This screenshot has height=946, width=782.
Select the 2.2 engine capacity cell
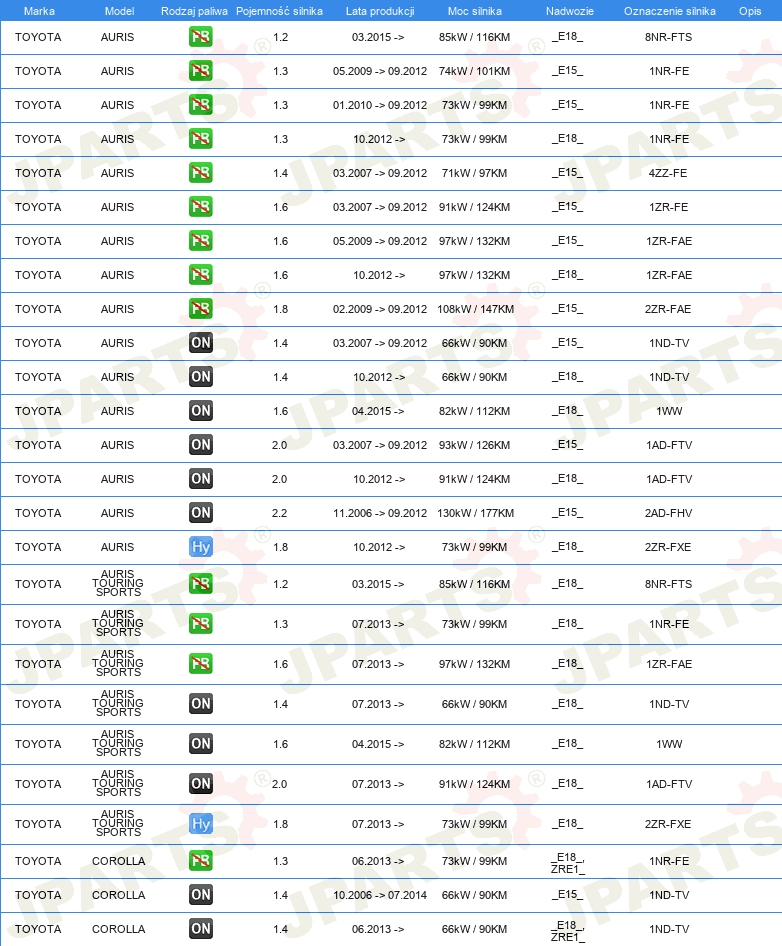(279, 513)
